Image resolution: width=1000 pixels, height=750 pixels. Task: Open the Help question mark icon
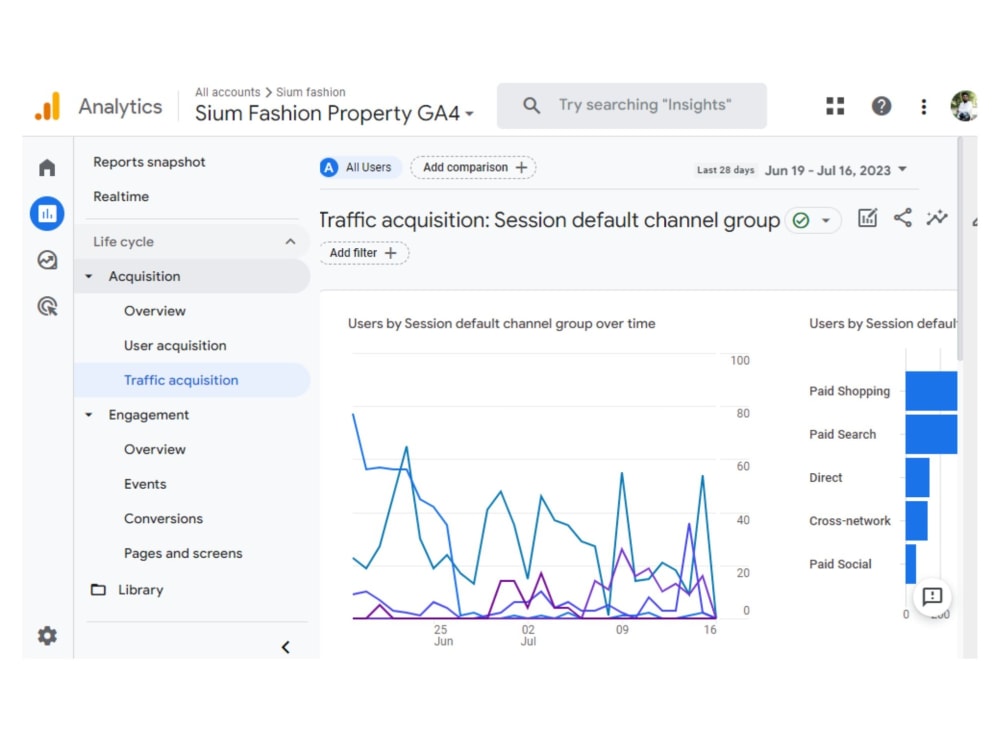click(881, 106)
